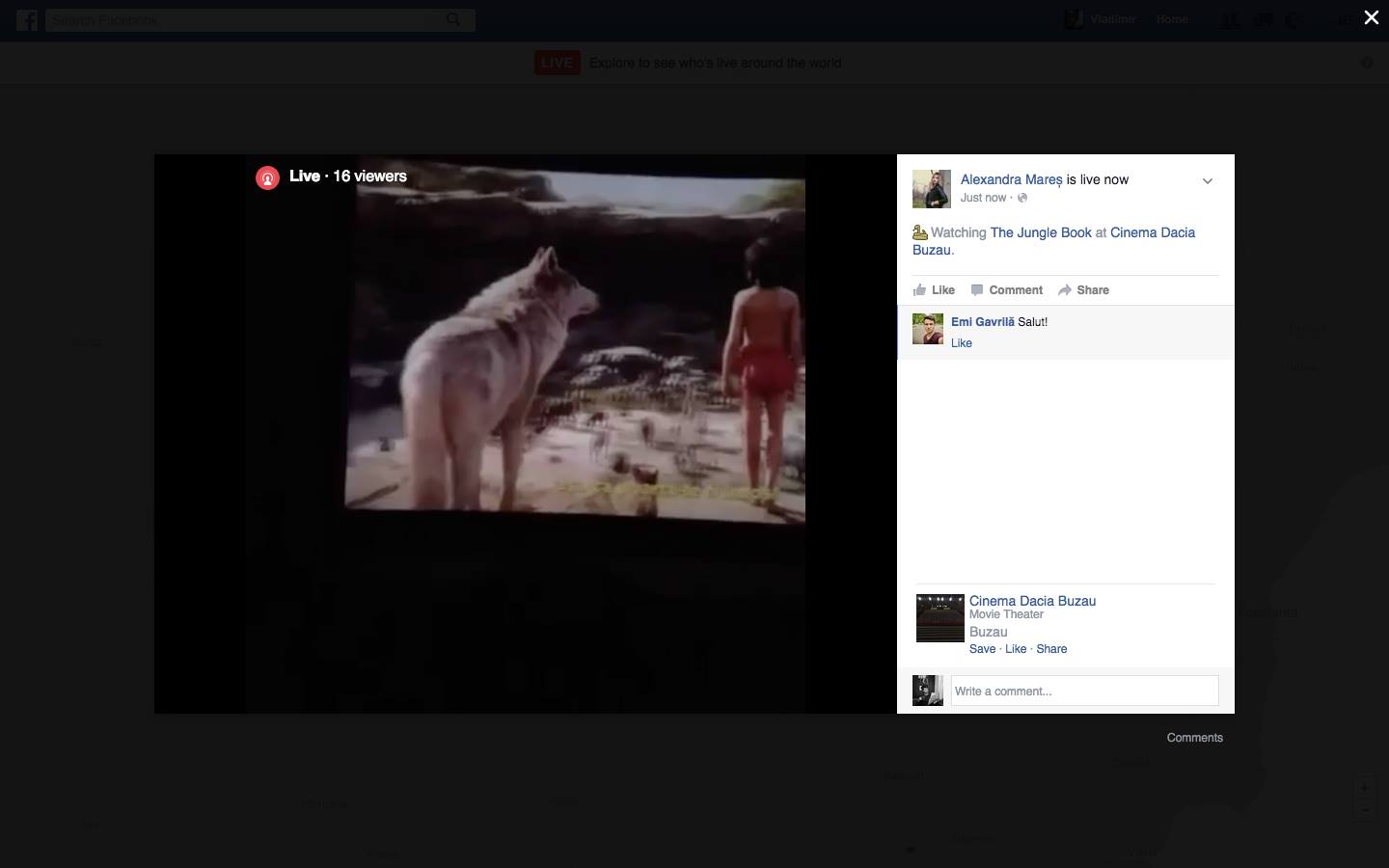Open Emi Gavrilă's avatar in the comment

point(928,329)
